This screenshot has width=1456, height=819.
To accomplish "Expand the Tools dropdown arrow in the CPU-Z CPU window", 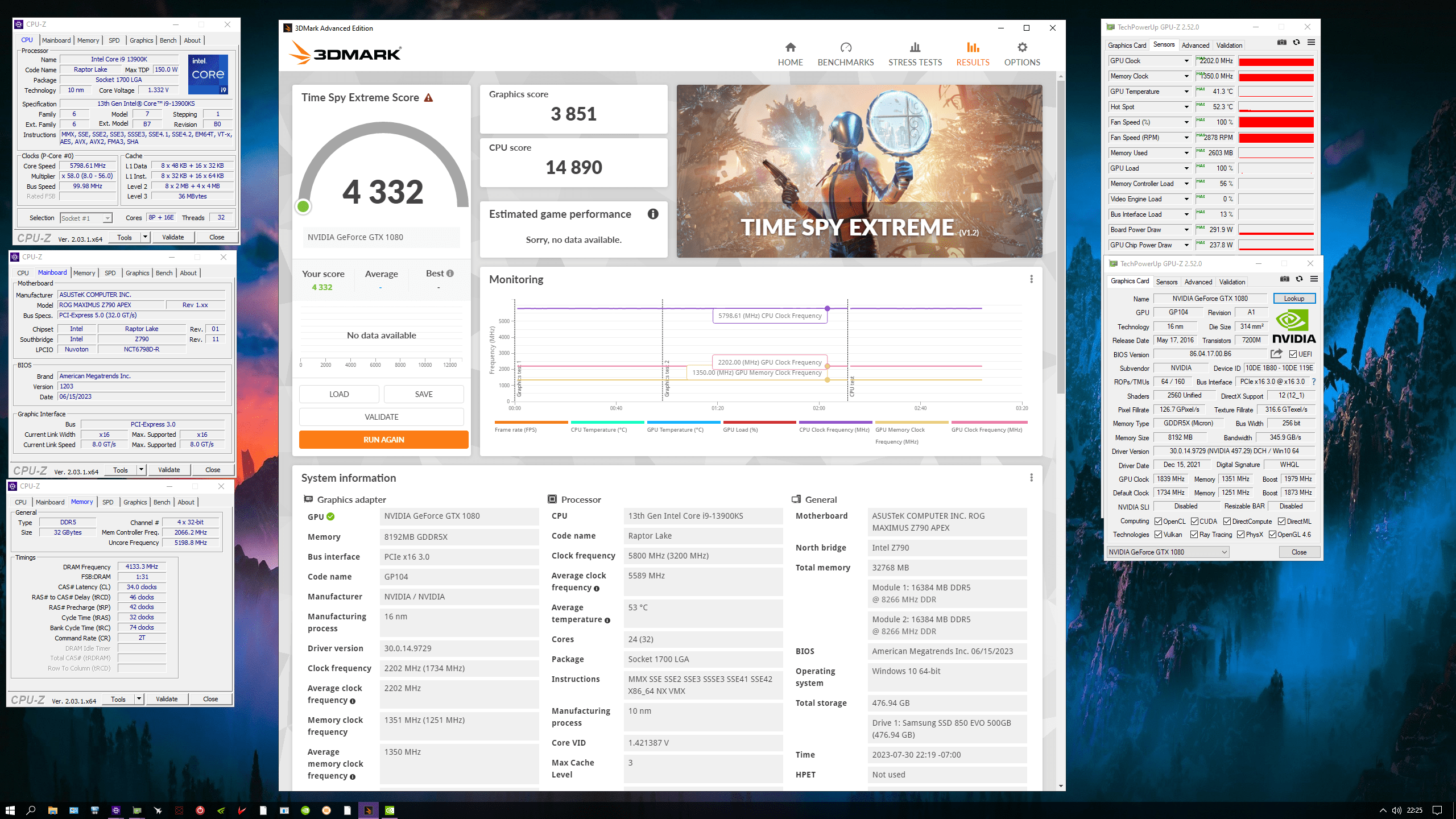I will click(x=145, y=237).
